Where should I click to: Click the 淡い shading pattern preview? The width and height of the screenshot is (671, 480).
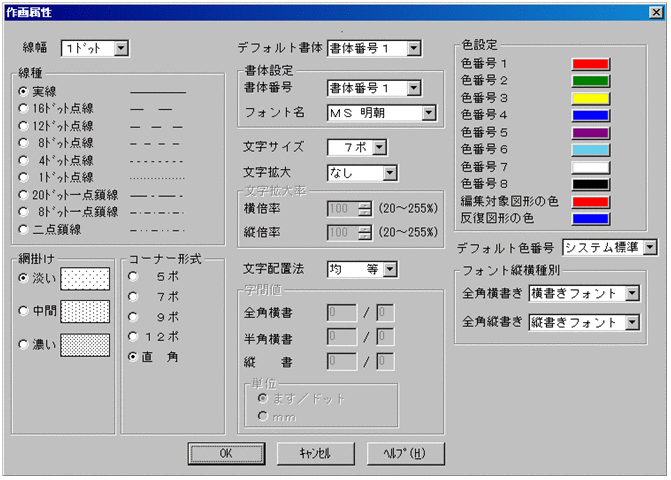85,279
